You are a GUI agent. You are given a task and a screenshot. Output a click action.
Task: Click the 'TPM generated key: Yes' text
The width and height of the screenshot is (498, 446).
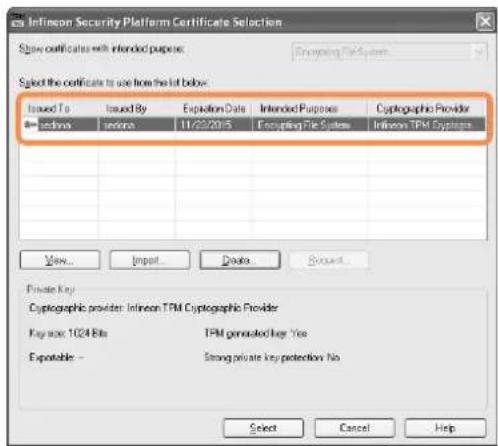(256, 333)
